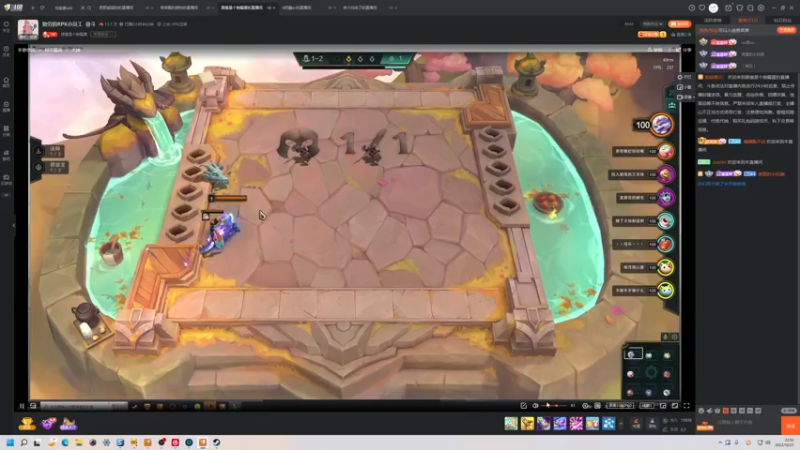Image resolution: width=800 pixels, height=450 pixels.
Task: Open the edit danmaku style icon
Action: coord(523,406)
